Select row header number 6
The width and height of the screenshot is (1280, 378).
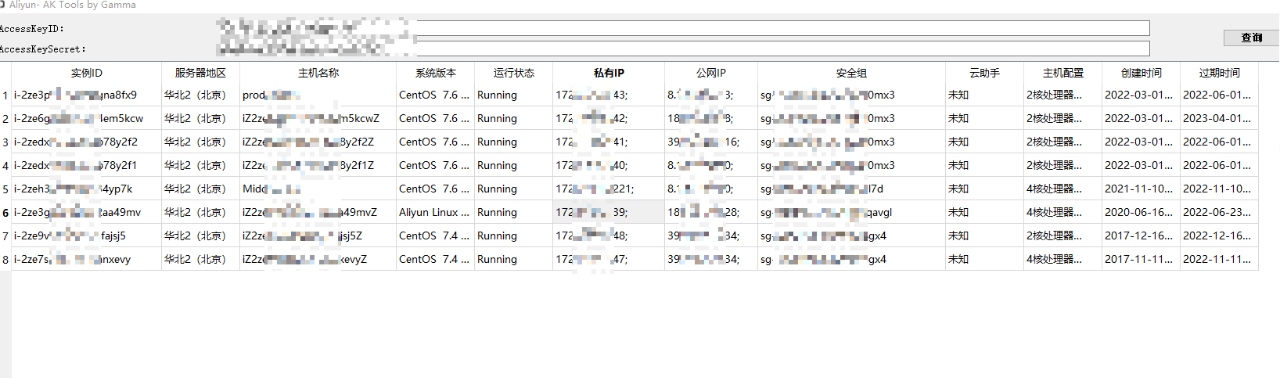(6, 212)
